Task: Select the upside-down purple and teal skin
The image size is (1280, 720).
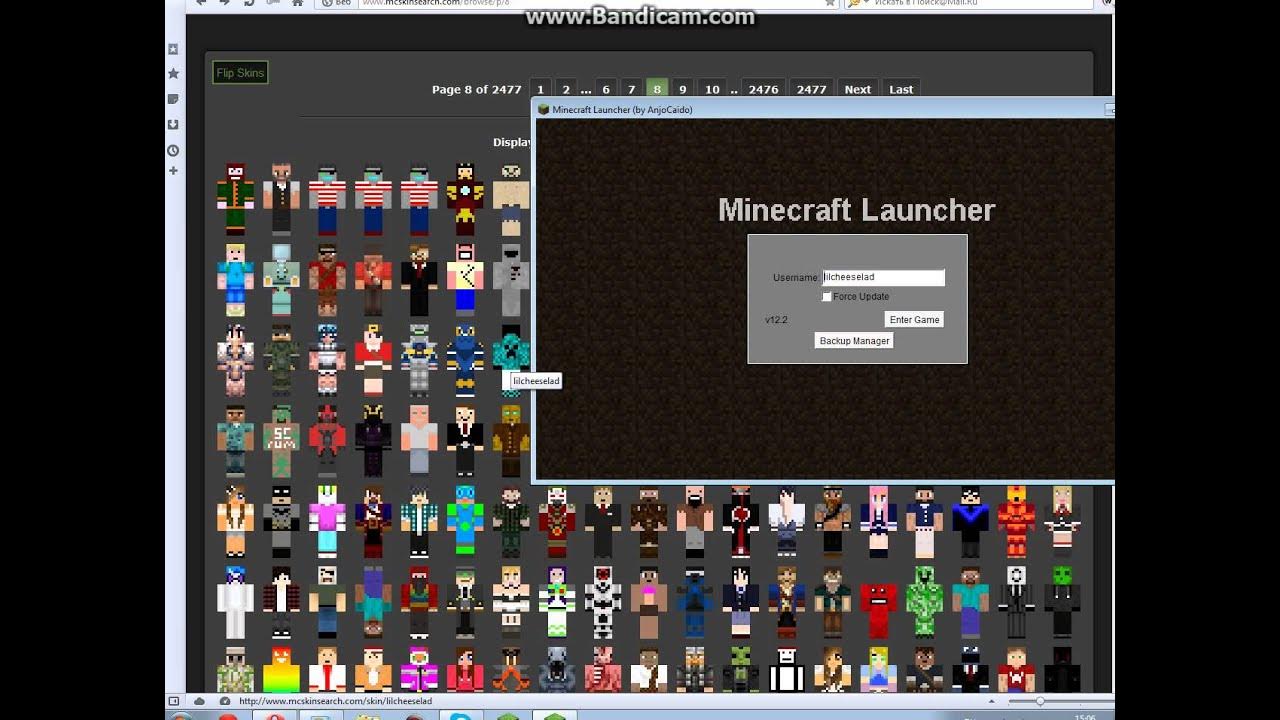Action: (x=373, y=602)
